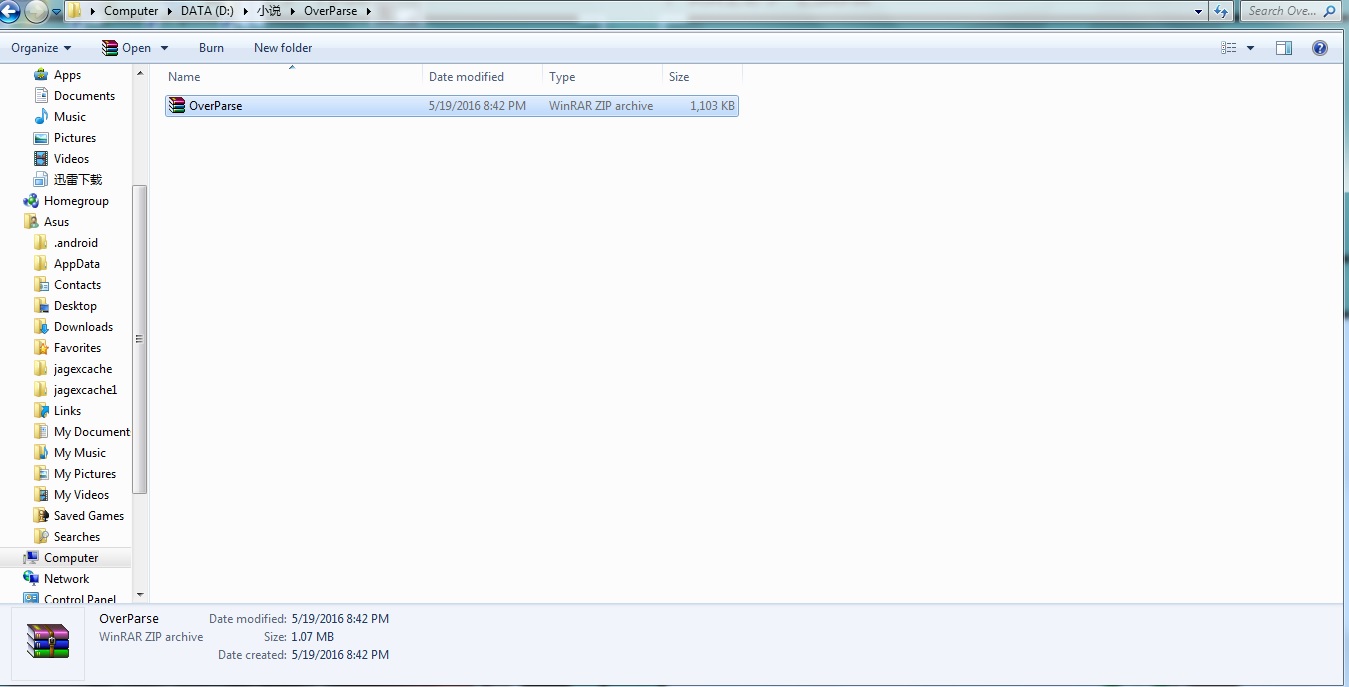Screen dimensions: 1349x687
Task: Sort files by Date modified column
Action: tap(466, 77)
